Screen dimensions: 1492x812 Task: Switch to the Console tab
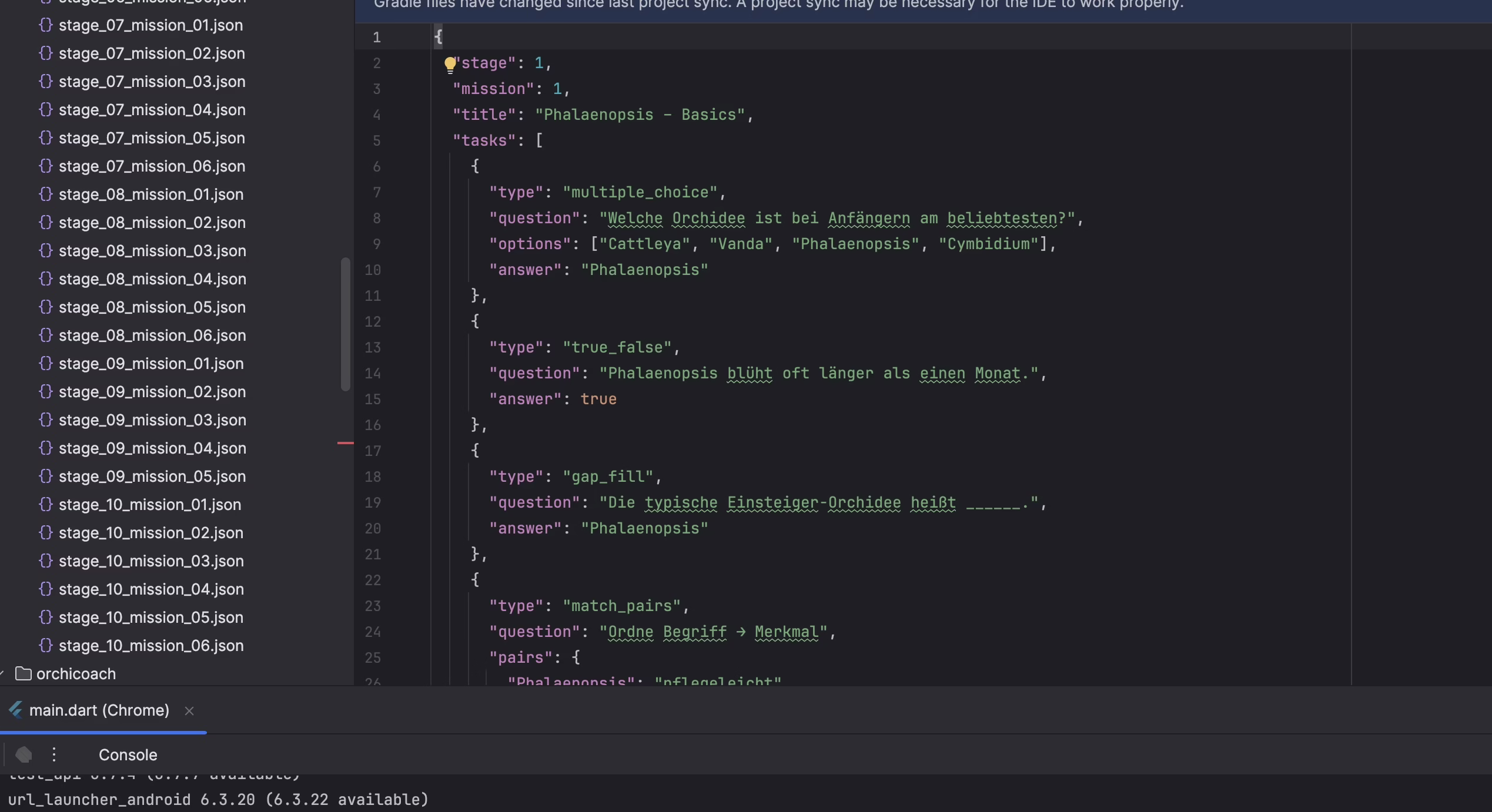128,755
